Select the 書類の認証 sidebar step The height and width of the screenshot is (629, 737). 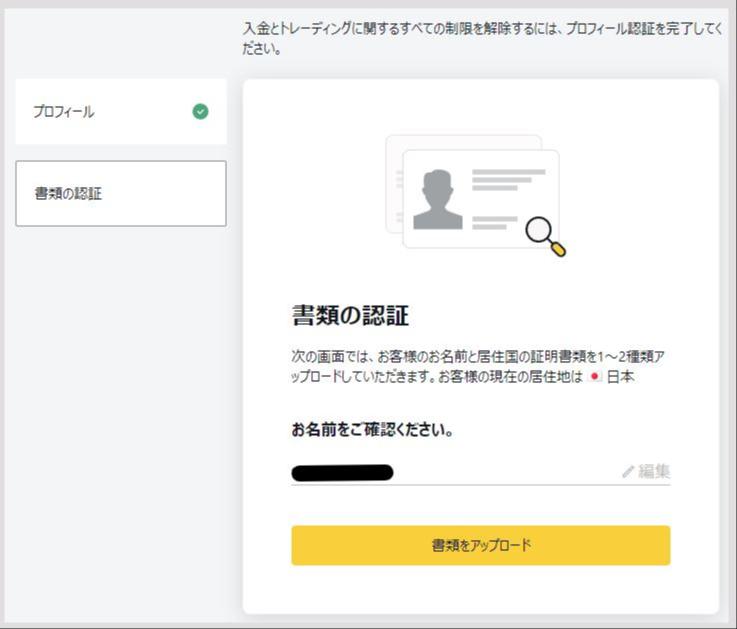pos(121,193)
